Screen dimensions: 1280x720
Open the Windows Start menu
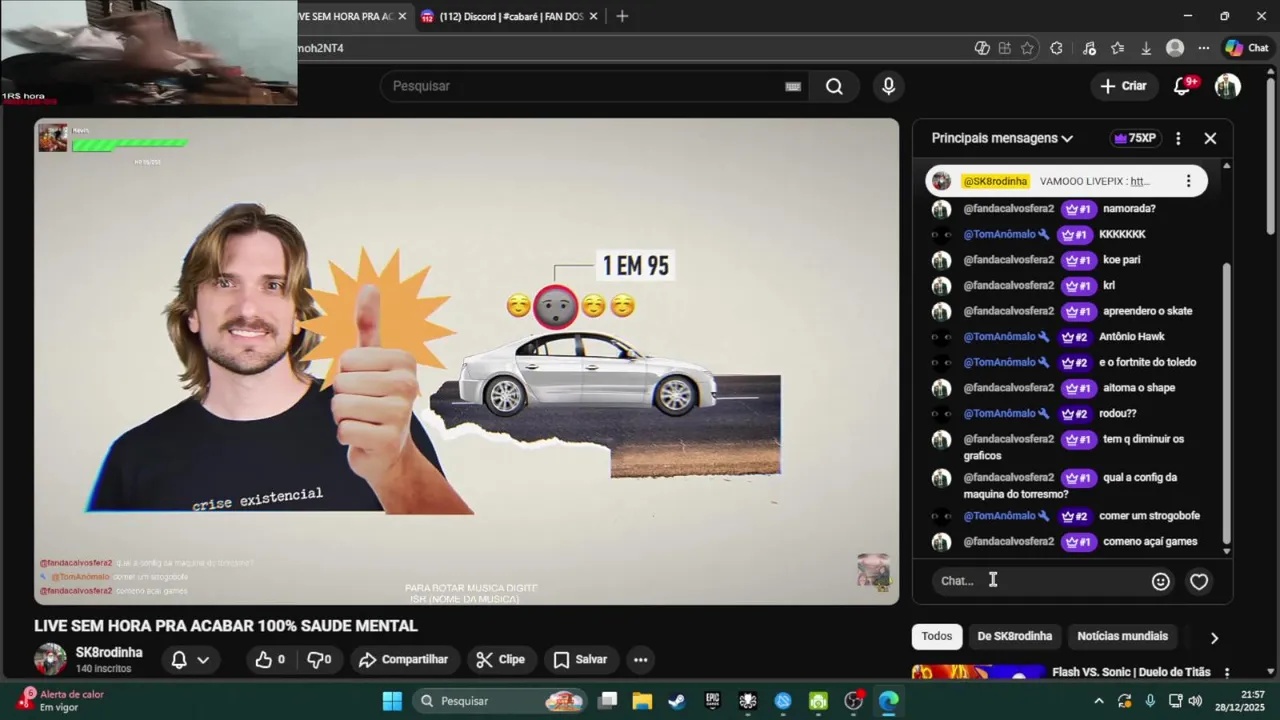[392, 701]
